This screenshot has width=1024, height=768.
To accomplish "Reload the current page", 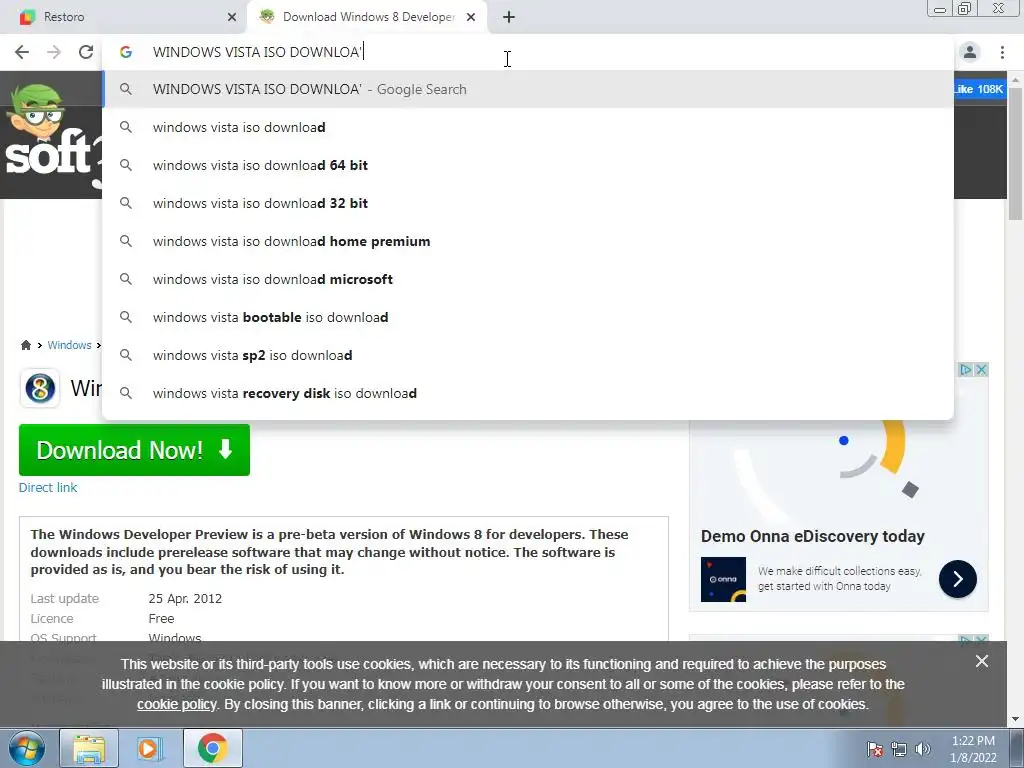I will click(x=86, y=52).
